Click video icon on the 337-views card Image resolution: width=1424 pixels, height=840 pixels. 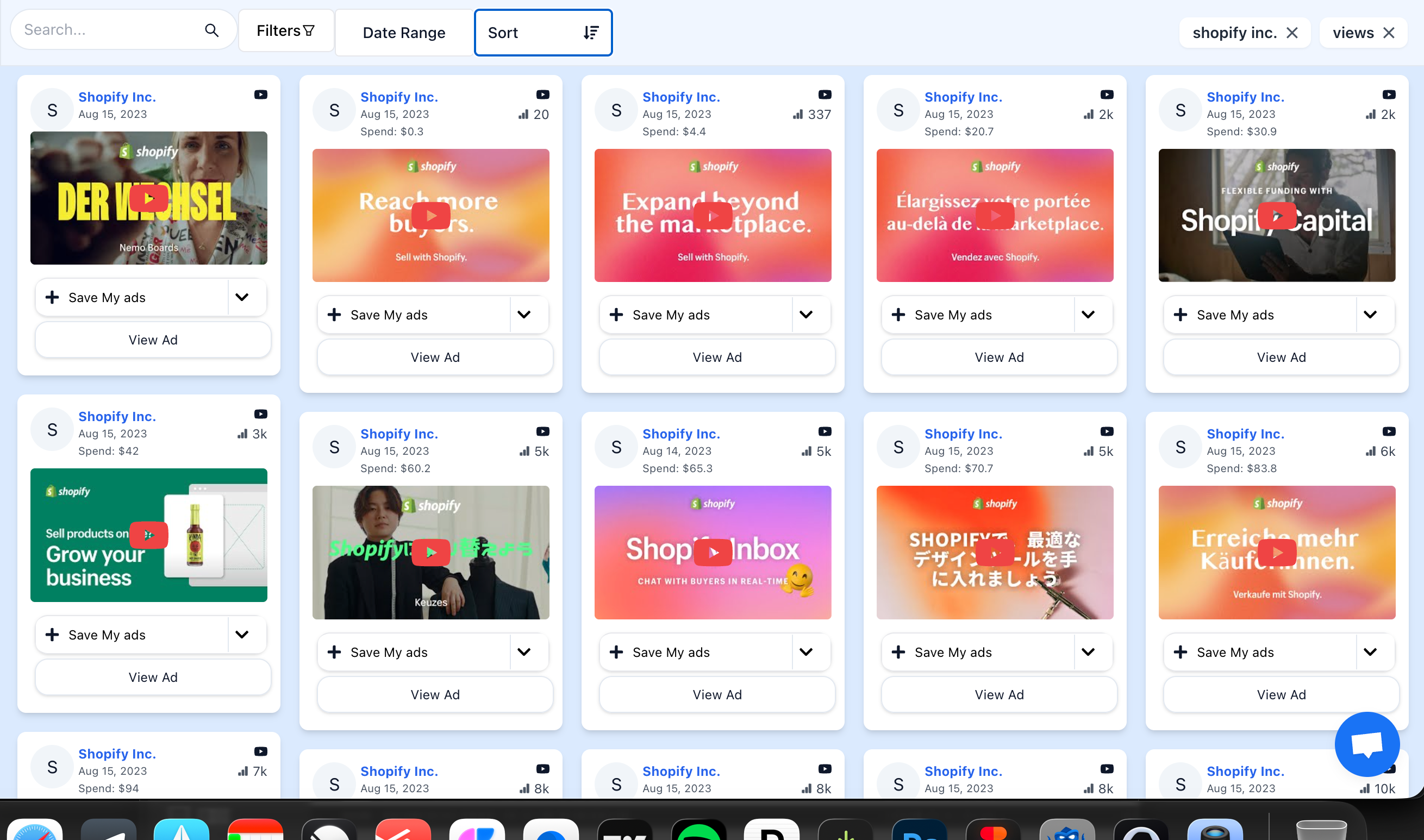pos(825,95)
